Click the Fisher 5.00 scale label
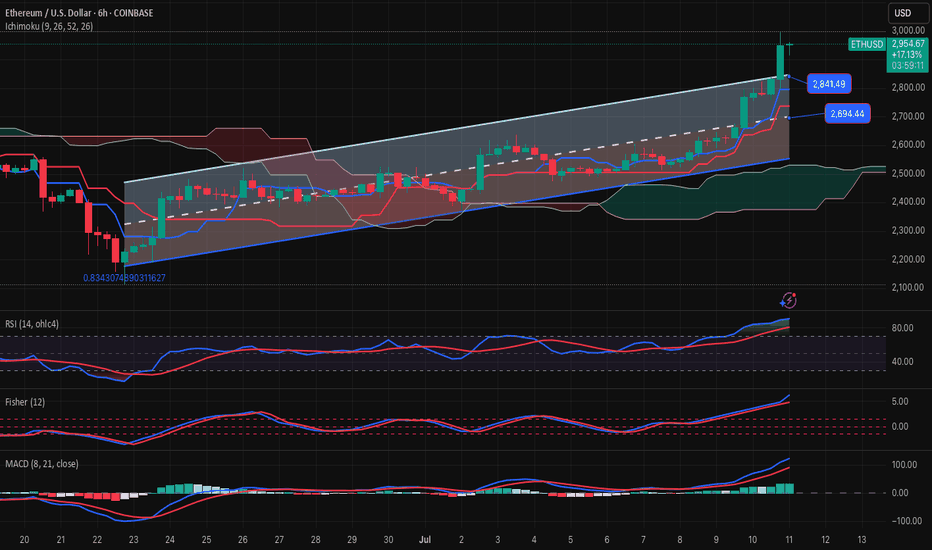932x550 pixels. point(900,401)
